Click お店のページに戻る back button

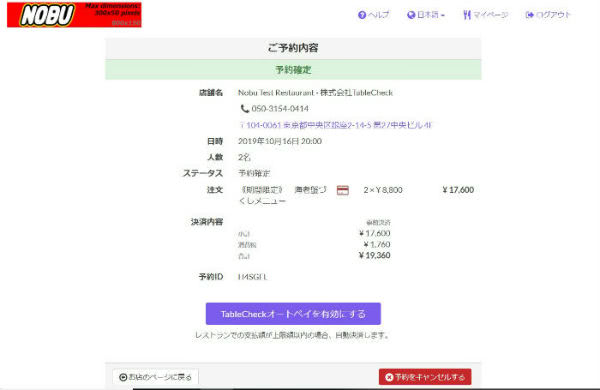[x=155, y=377]
